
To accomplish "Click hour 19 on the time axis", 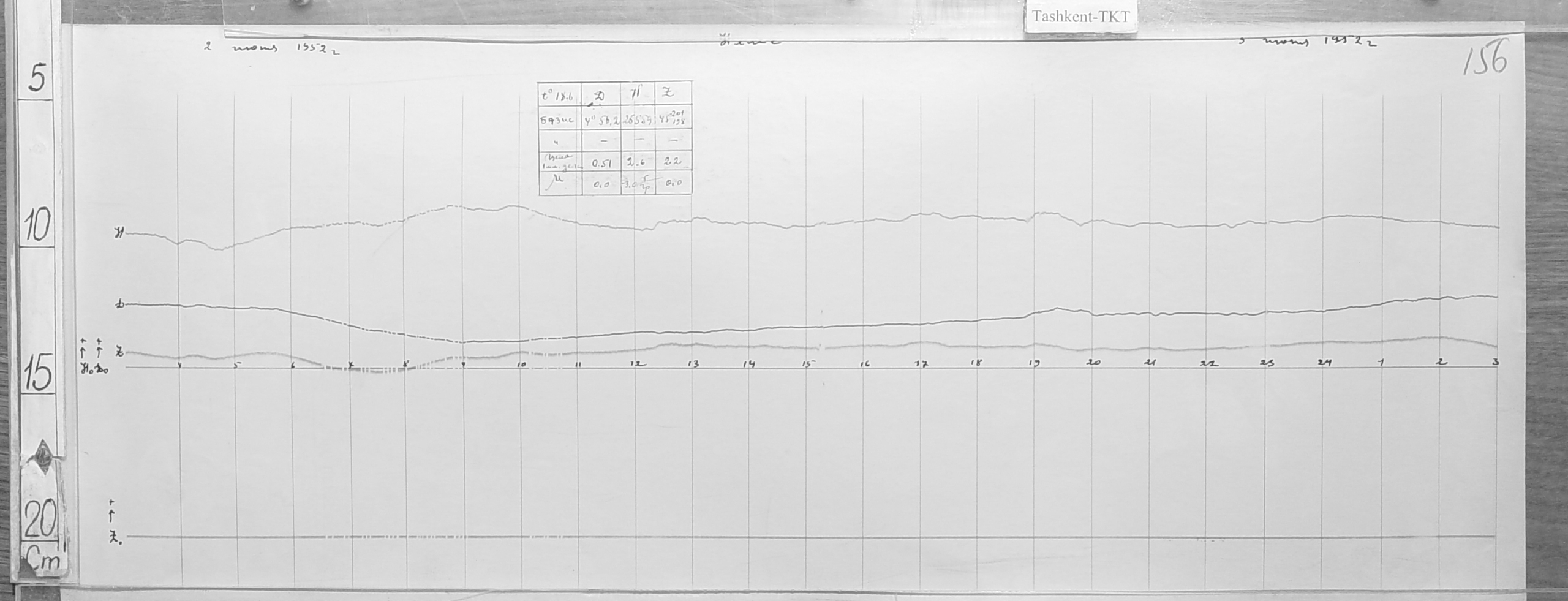I will tap(1035, 363).
